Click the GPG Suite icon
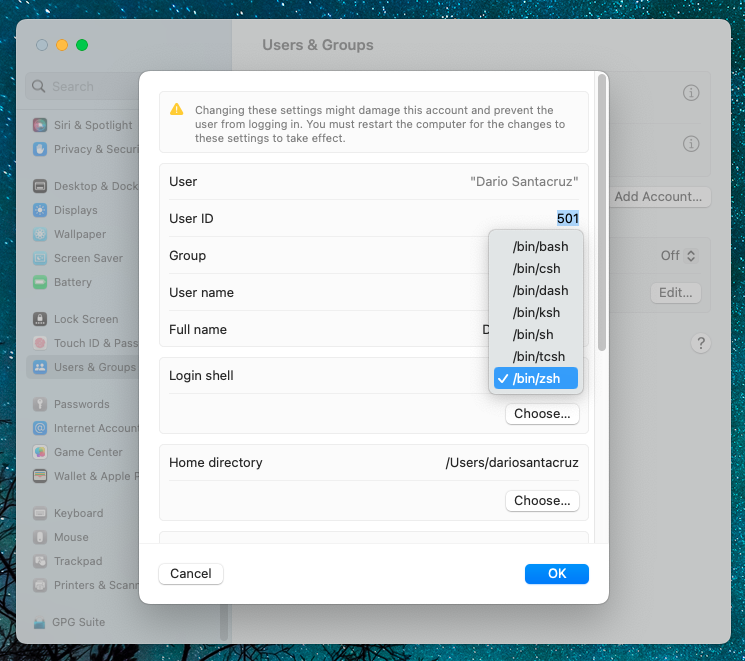Image resolution: width=745 pixels, height=661 pixels. click(40, 622)
